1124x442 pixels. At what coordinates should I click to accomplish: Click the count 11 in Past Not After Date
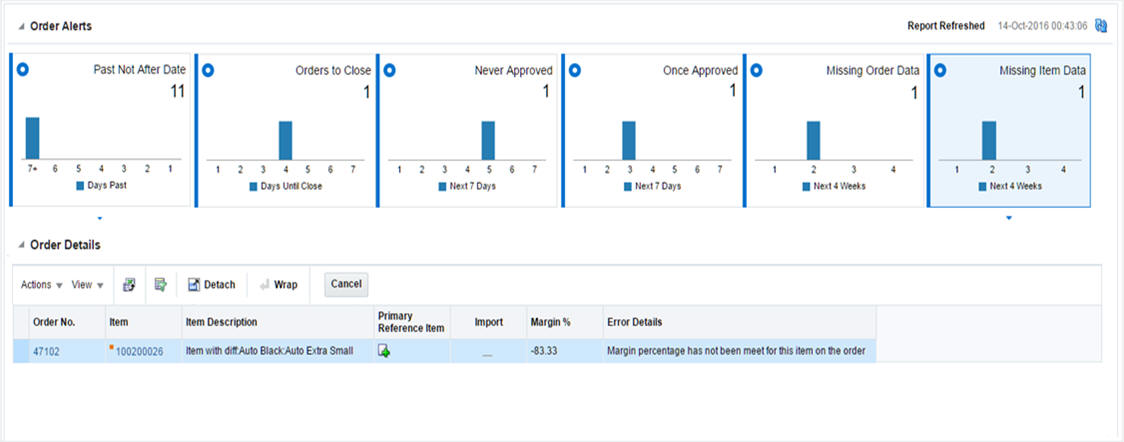[x=177, y=91]
